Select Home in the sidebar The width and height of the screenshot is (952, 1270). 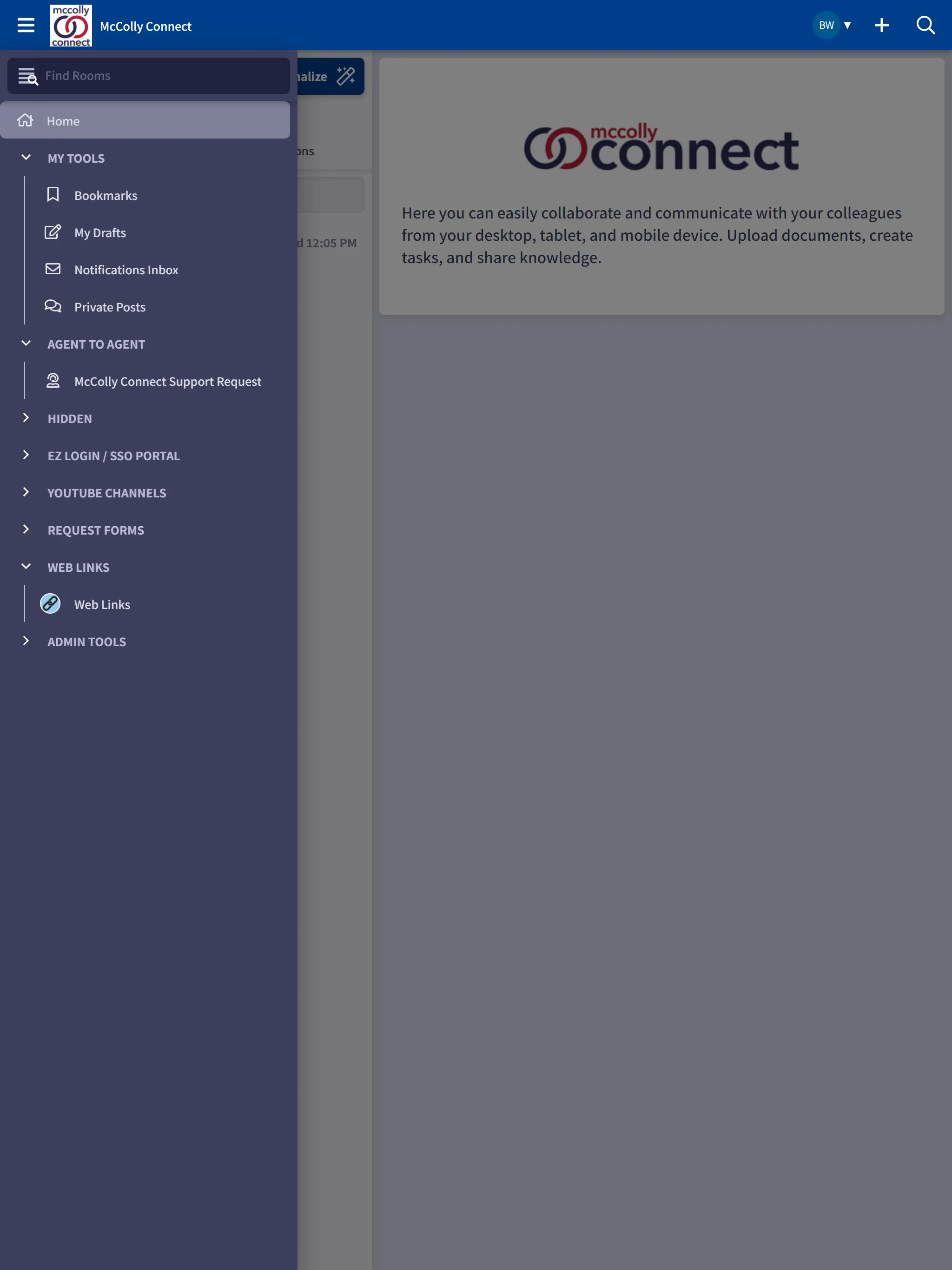click(x=145, y=120)
